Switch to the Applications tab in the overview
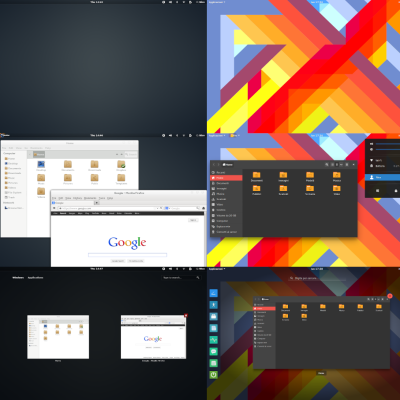400x400 pixels. pos(35,278)
